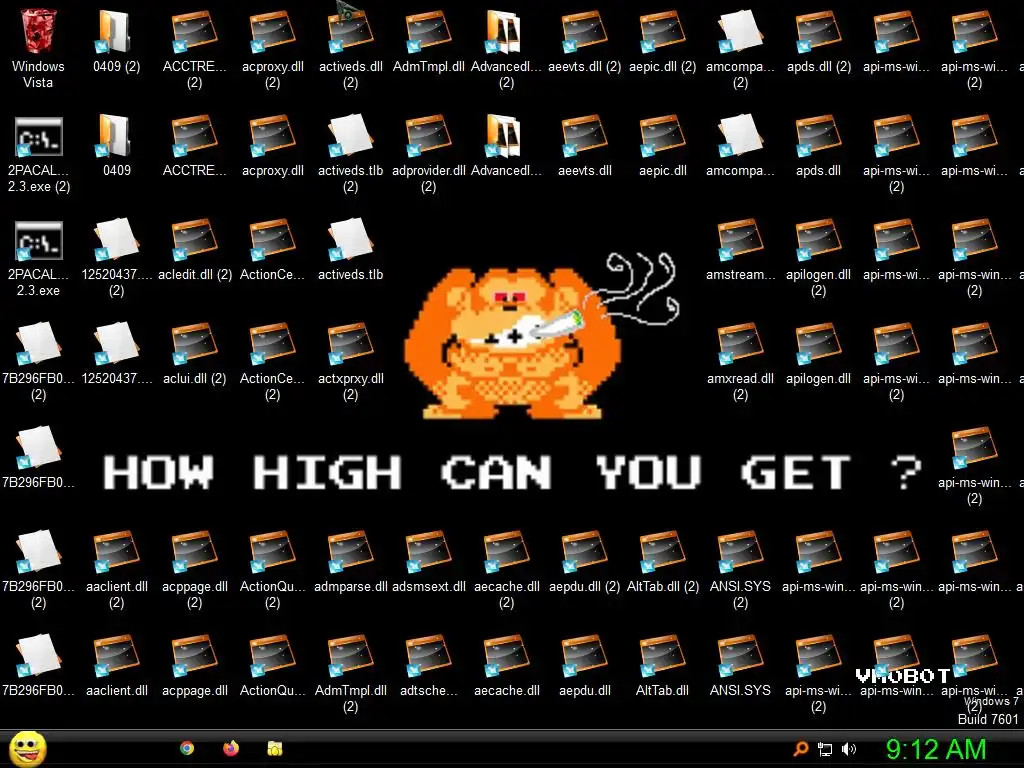Click the orange magnifier tray icon
The width and height of the screenshot is (1024, 768).
[801, 749]
